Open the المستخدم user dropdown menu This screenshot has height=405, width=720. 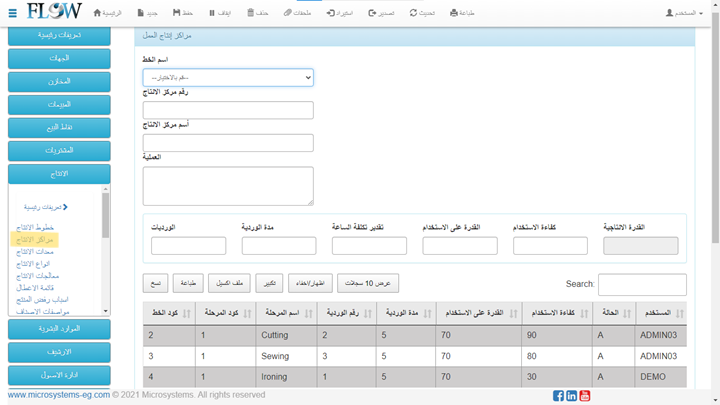(685, 13)
